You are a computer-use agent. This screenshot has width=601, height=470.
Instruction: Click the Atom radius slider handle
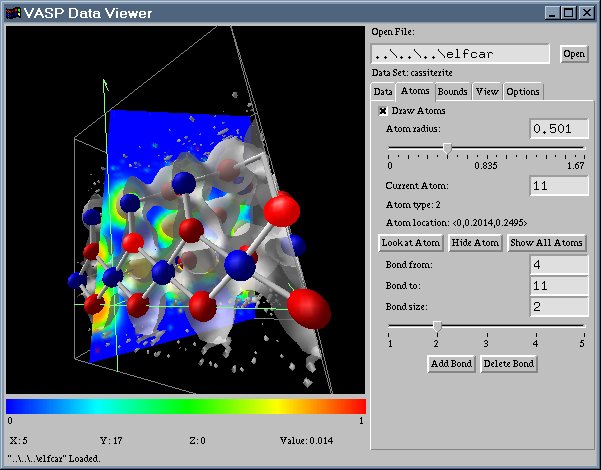pyautogui.click(x=447, y=148)
